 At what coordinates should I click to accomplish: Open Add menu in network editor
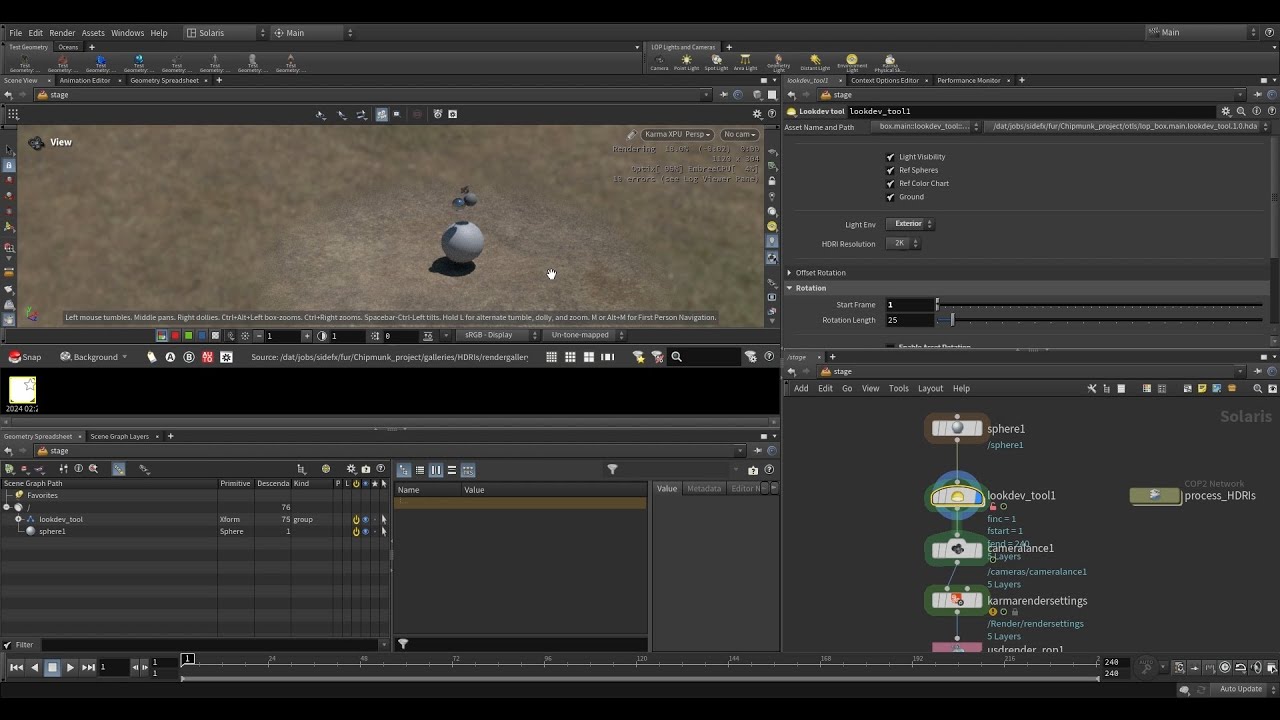tap(801, 388)
